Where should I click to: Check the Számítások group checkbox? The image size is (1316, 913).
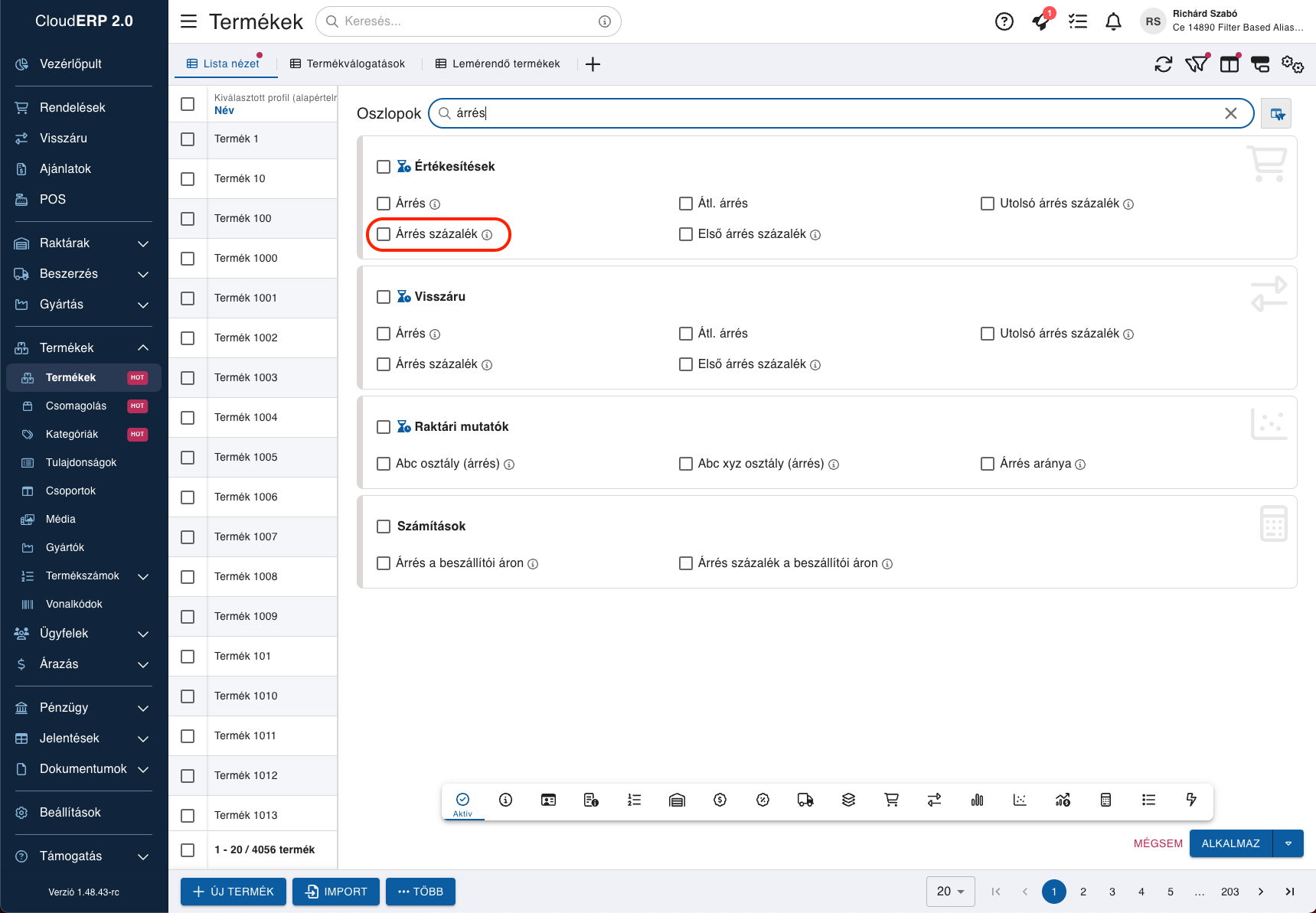coord(384,527)
